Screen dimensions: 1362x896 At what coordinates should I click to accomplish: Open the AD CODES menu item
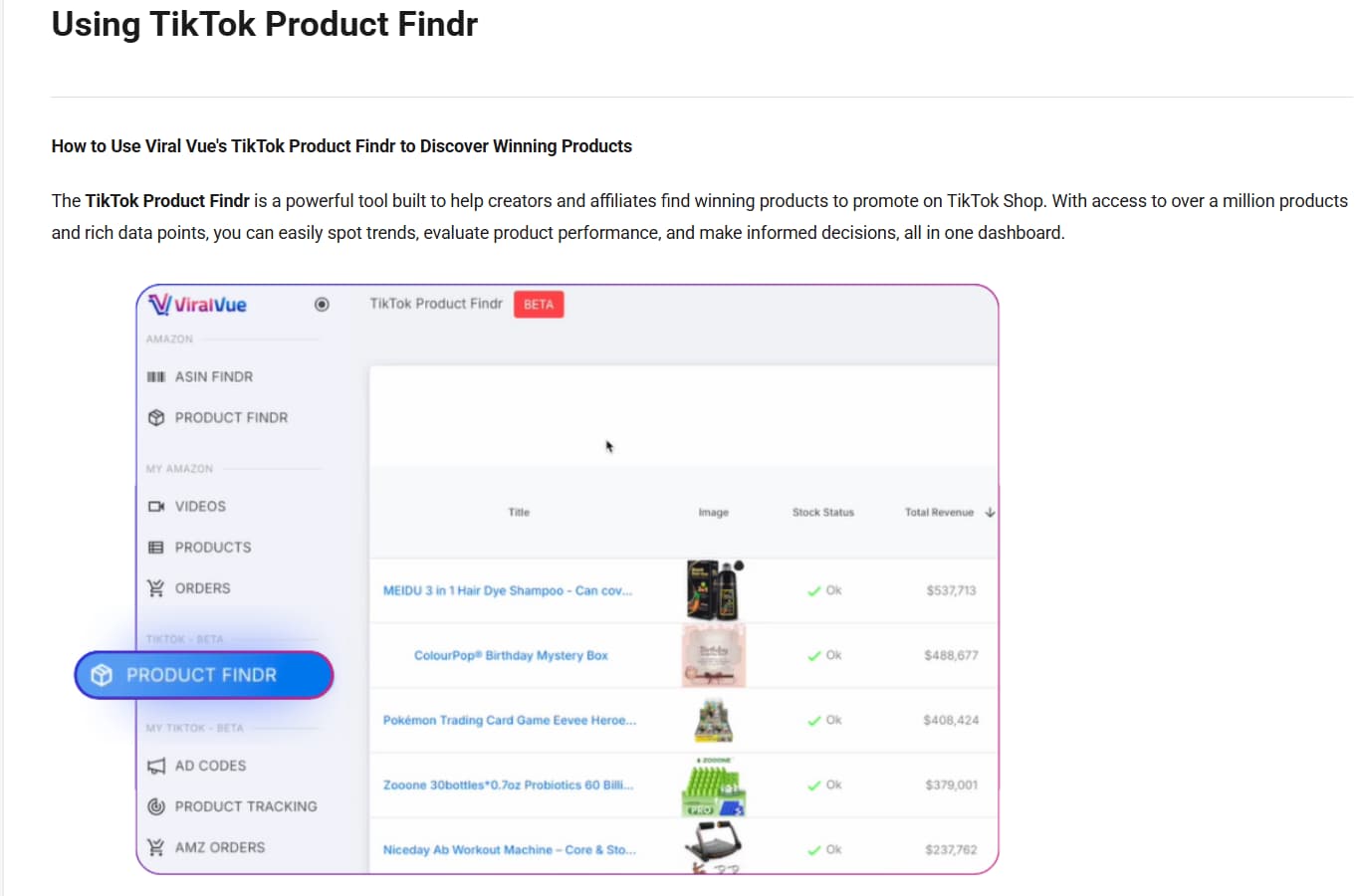[210, 766]
